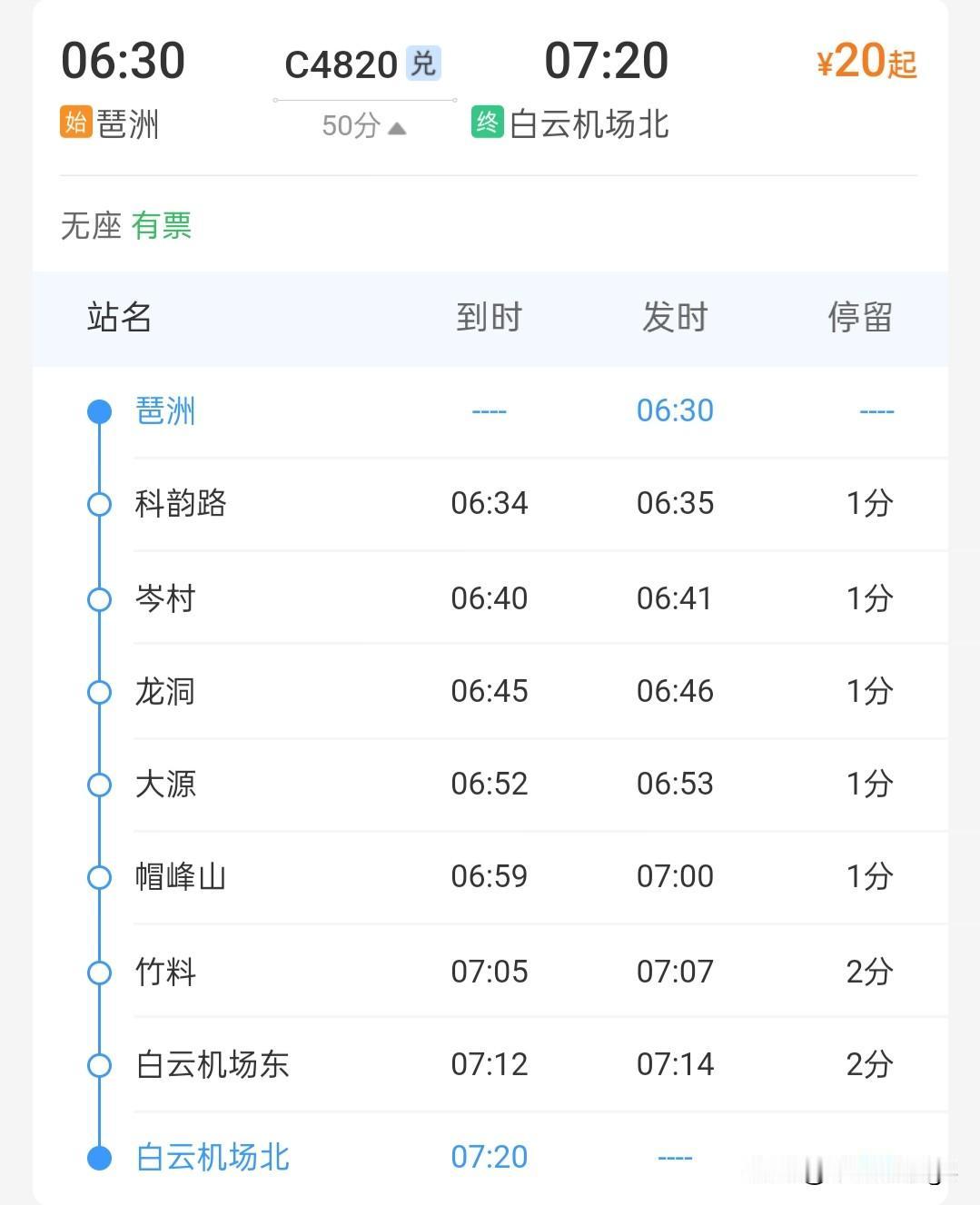Viewport: 980px width, 1205px height.
Task: Click the 无座 有票 ticket availability text
Action: click(x=126, y=225)
